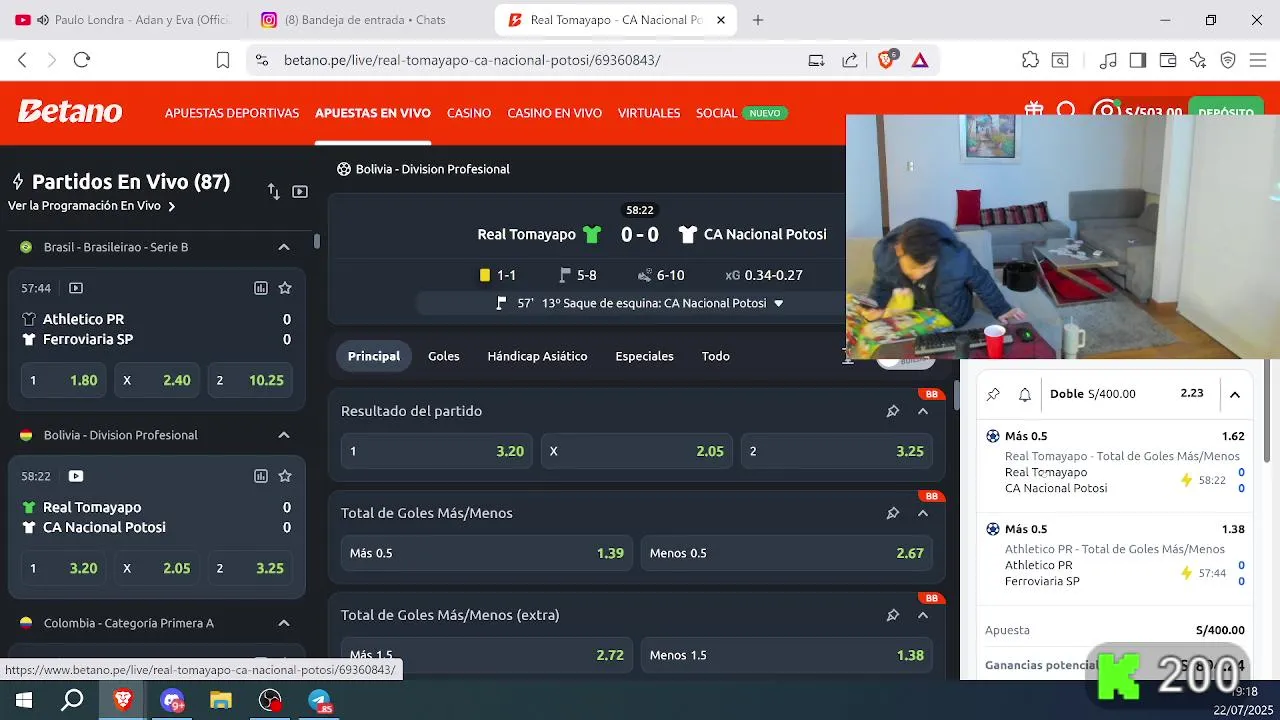Select the Principal markets tab

coord(374,356)
